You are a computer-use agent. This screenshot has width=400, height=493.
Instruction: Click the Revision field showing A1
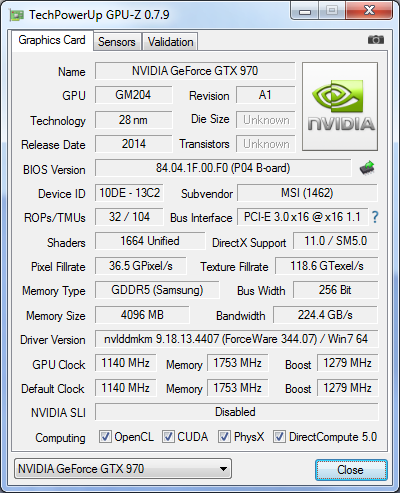click(x=266, y=95)
